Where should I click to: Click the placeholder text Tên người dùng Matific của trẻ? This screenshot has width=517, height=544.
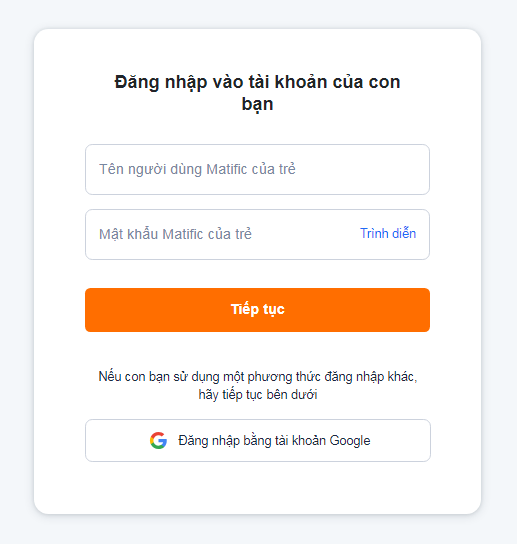point(197,169)
